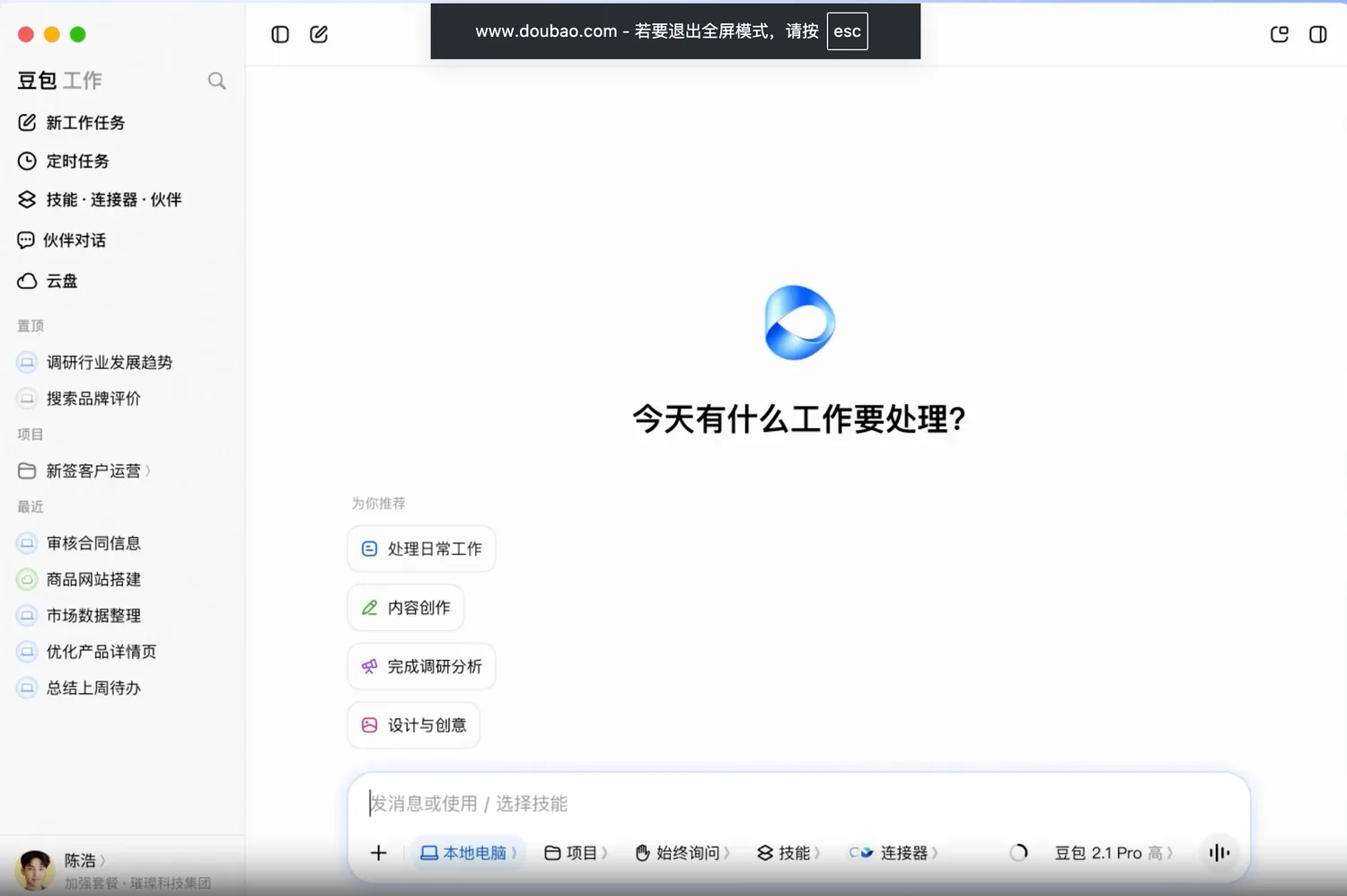Open the 技能 dropdown in input bar
The width and height of the screenshot is (1347, 896).
(788, 853)
